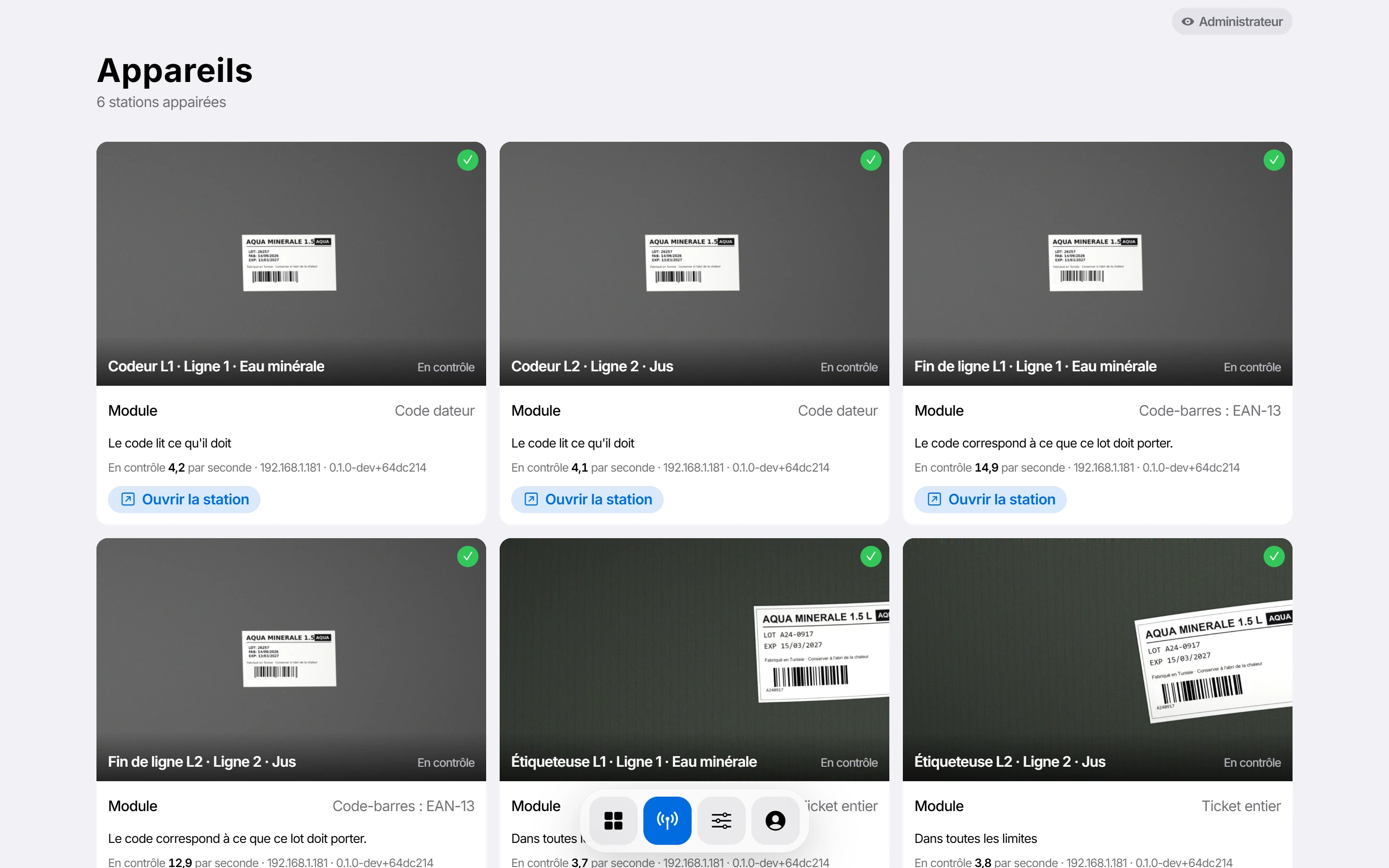The image size is (1389, 868).
Task: Select Étiqueteuse L1 label camera preview
Action: [x=694, y=660]
